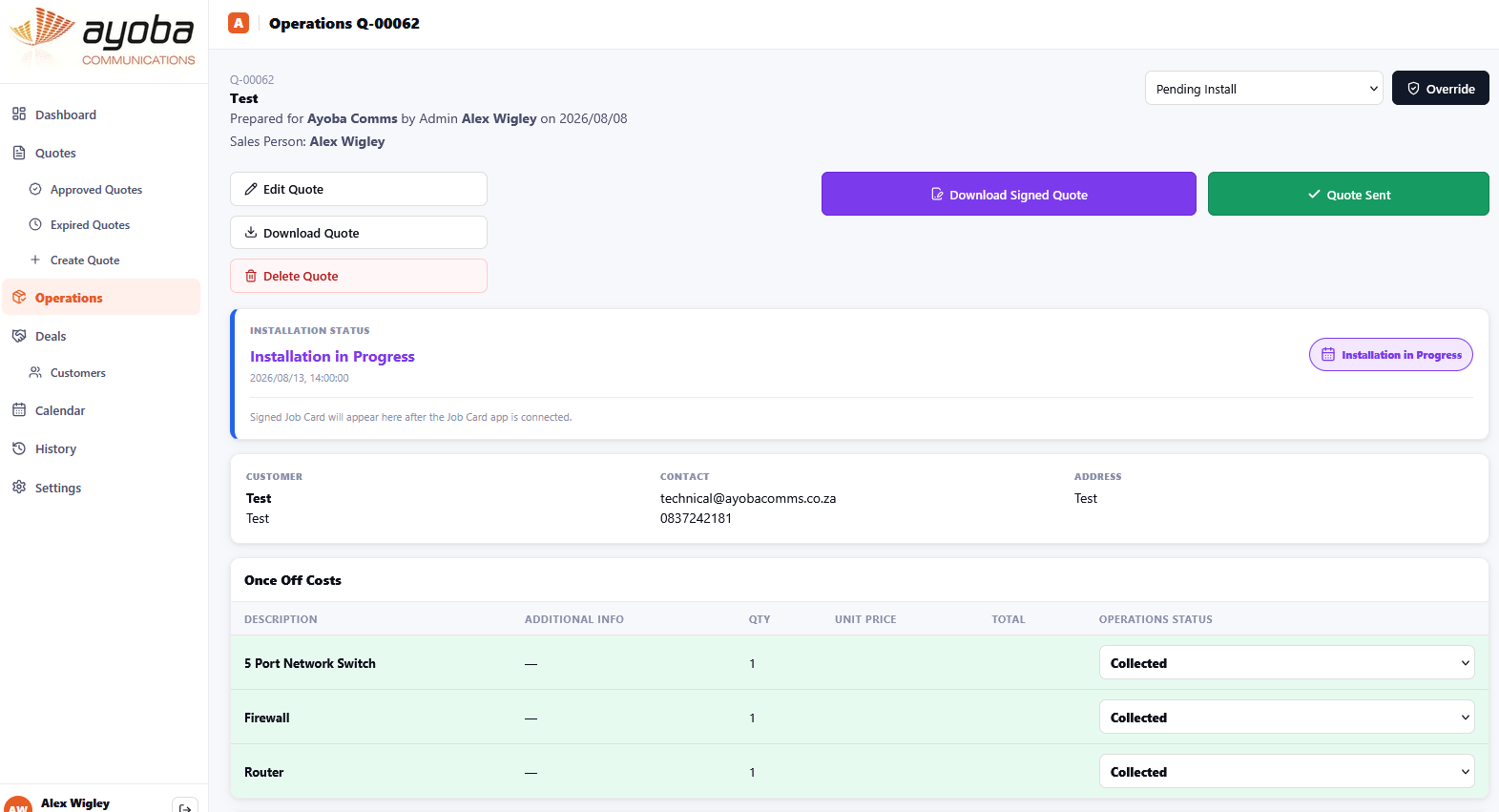Click the trash icon on Delete Quote

coord(251,276)
